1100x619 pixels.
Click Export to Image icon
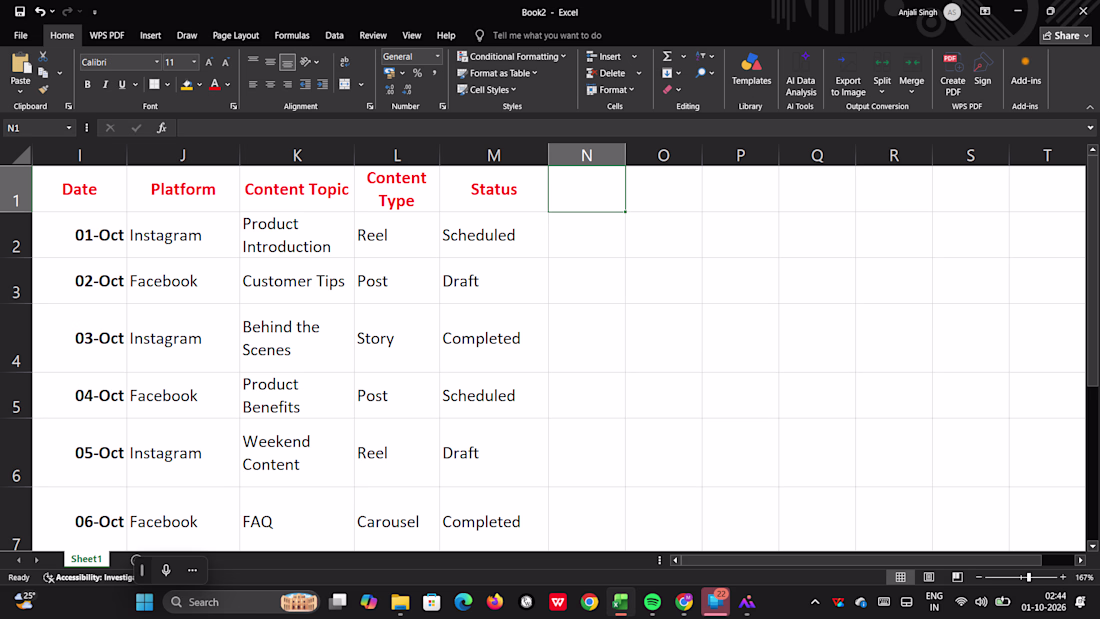[847, 74]
